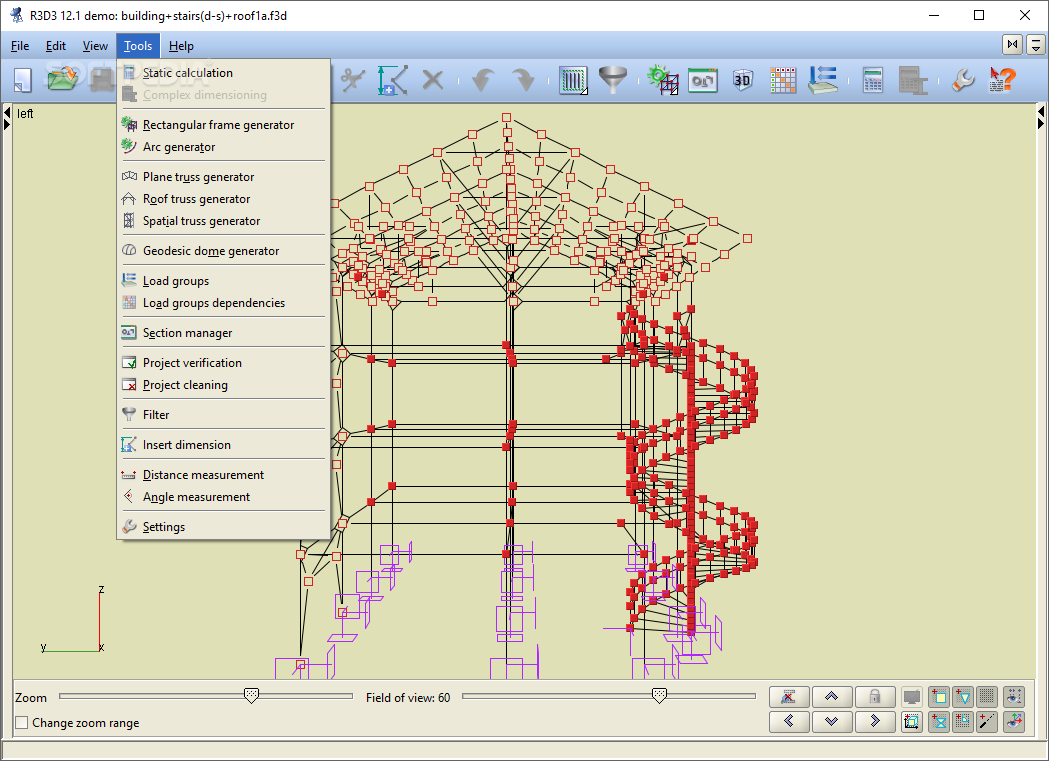Toggle the grid with angle snap button

tap(963, 722)
